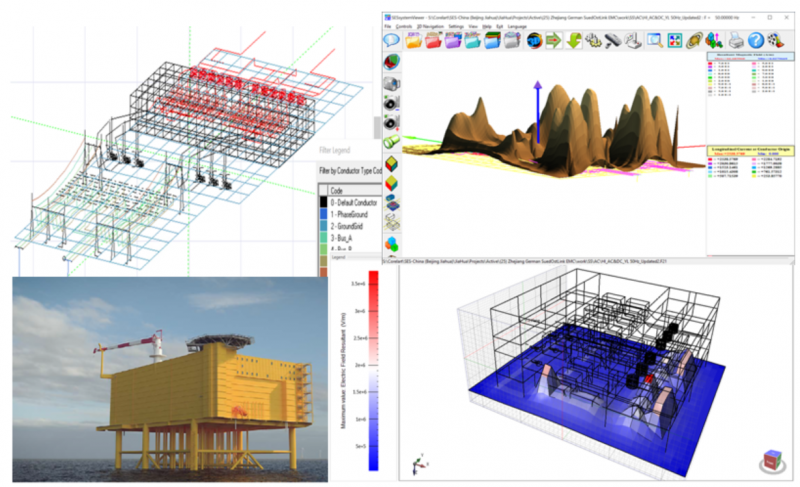Screen dimensions: 800x487
Task: Click the black swatch for Default Conductor
Action: [323, 201]
